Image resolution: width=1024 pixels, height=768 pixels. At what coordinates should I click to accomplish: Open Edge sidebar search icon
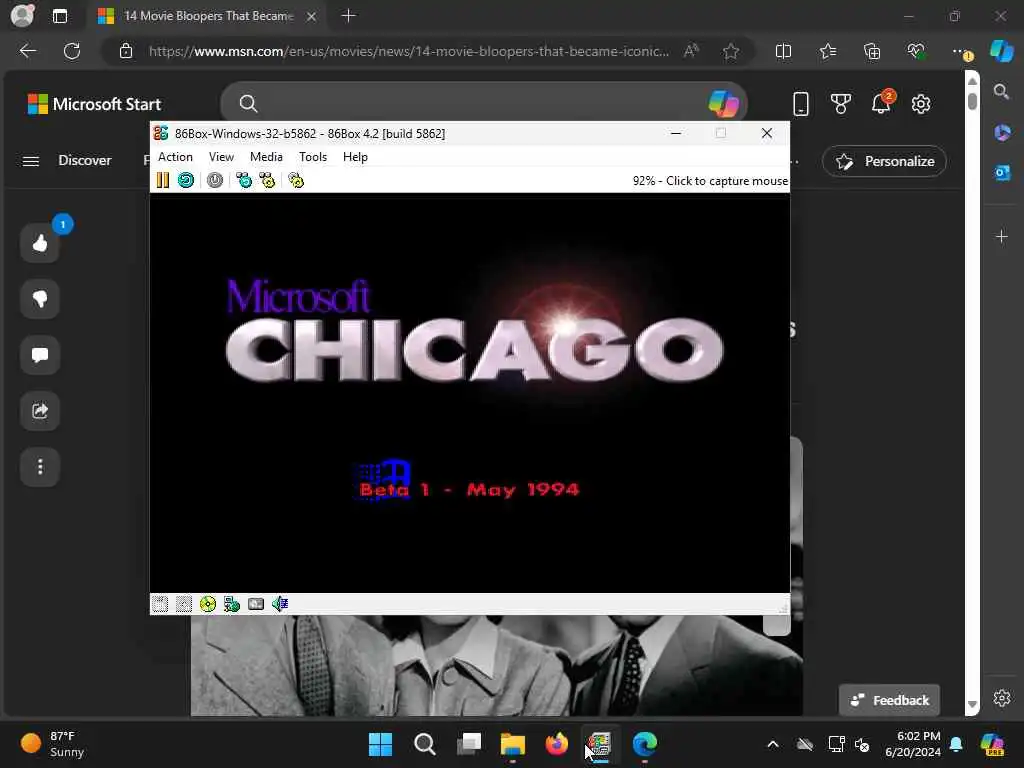click(1002, 92)
